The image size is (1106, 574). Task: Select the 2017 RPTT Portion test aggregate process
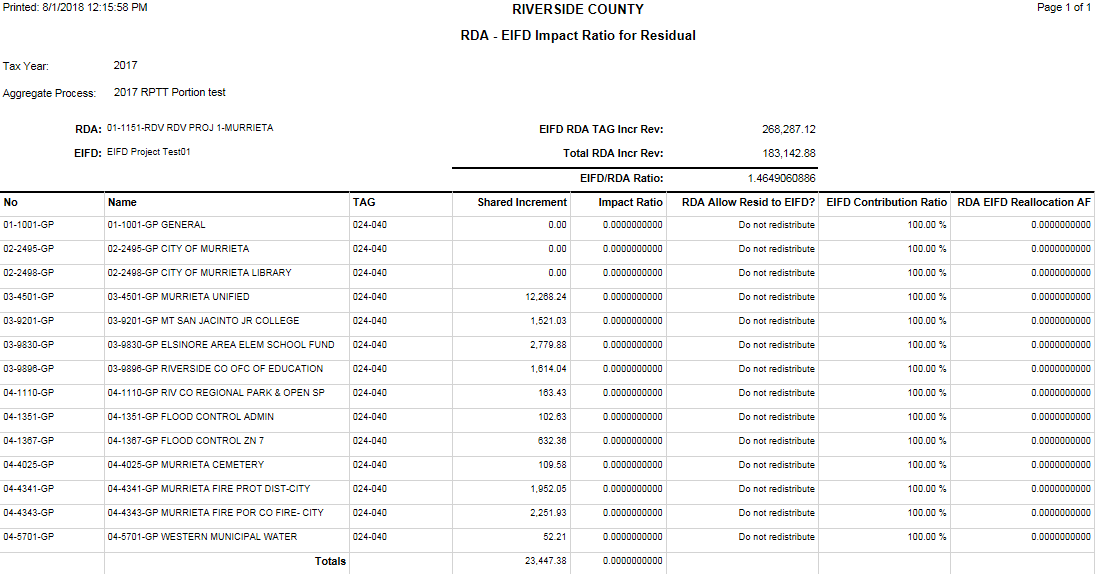(169, 92)
